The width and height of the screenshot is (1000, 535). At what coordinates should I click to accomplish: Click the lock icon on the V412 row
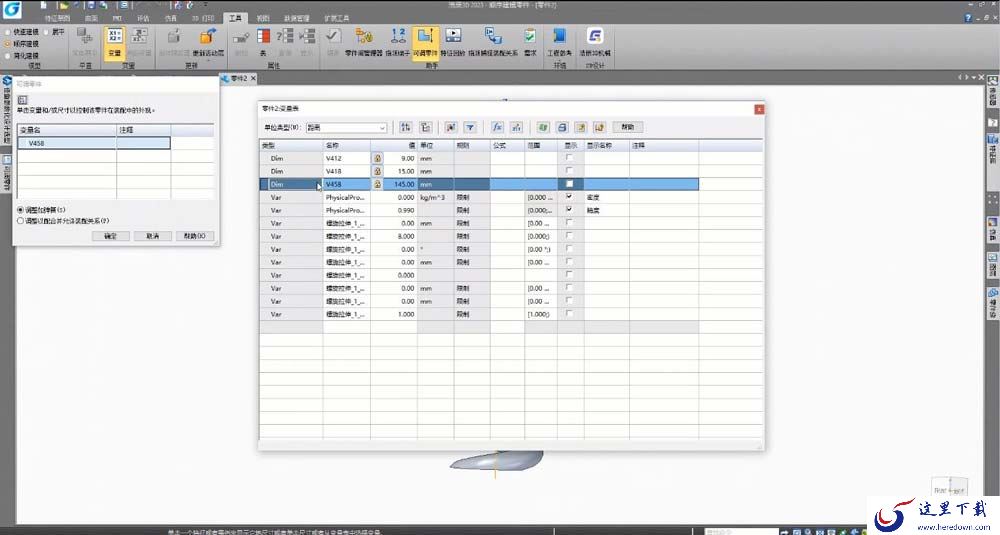pyautogui.click(x=378, y=158)
